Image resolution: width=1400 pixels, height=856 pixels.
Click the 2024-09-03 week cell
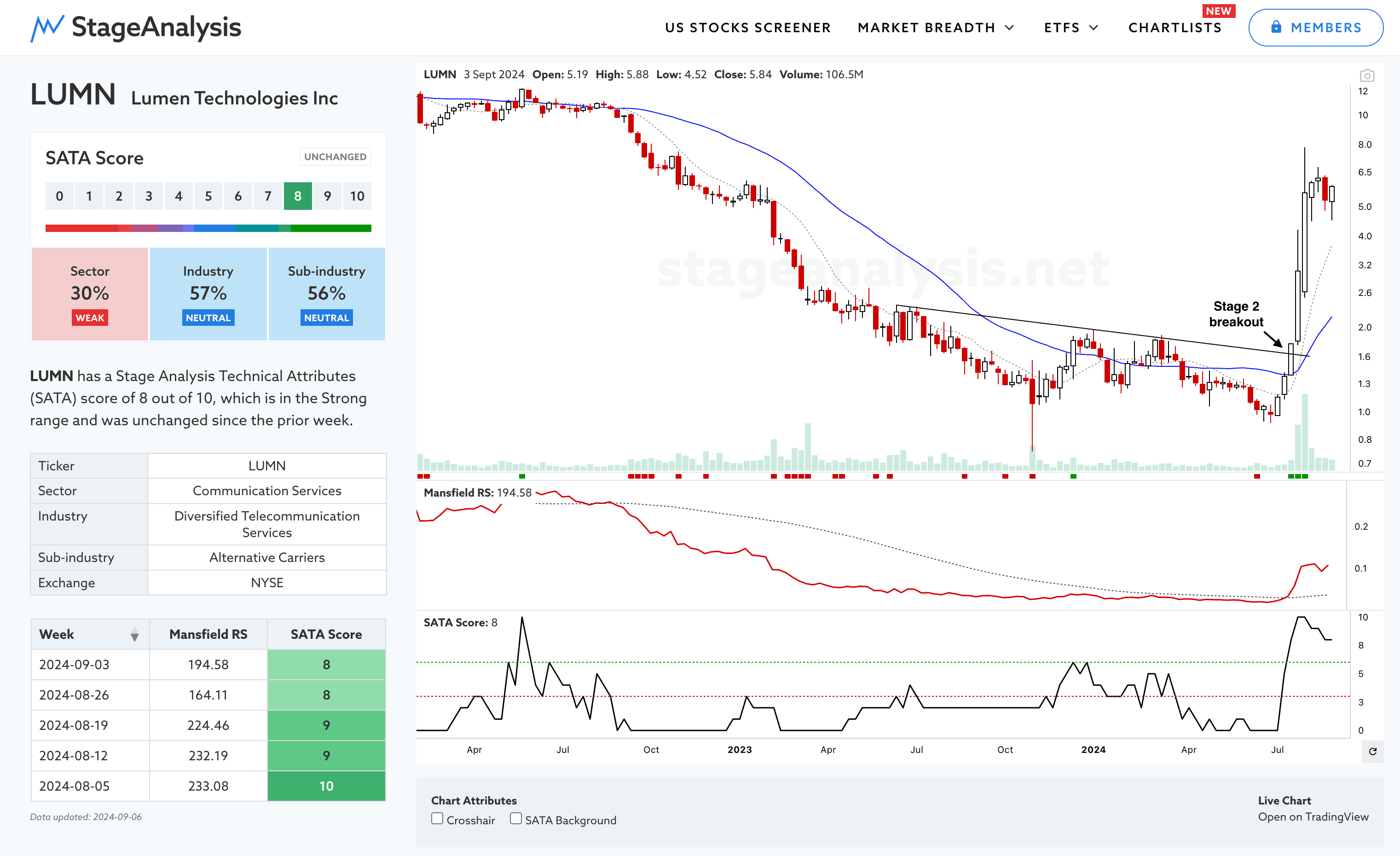(x=90, y=665)
